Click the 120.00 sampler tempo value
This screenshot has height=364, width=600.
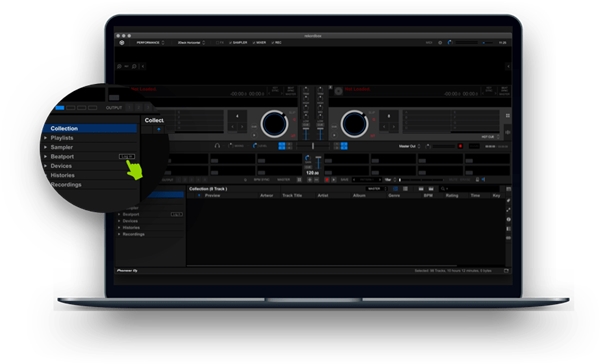313,173
